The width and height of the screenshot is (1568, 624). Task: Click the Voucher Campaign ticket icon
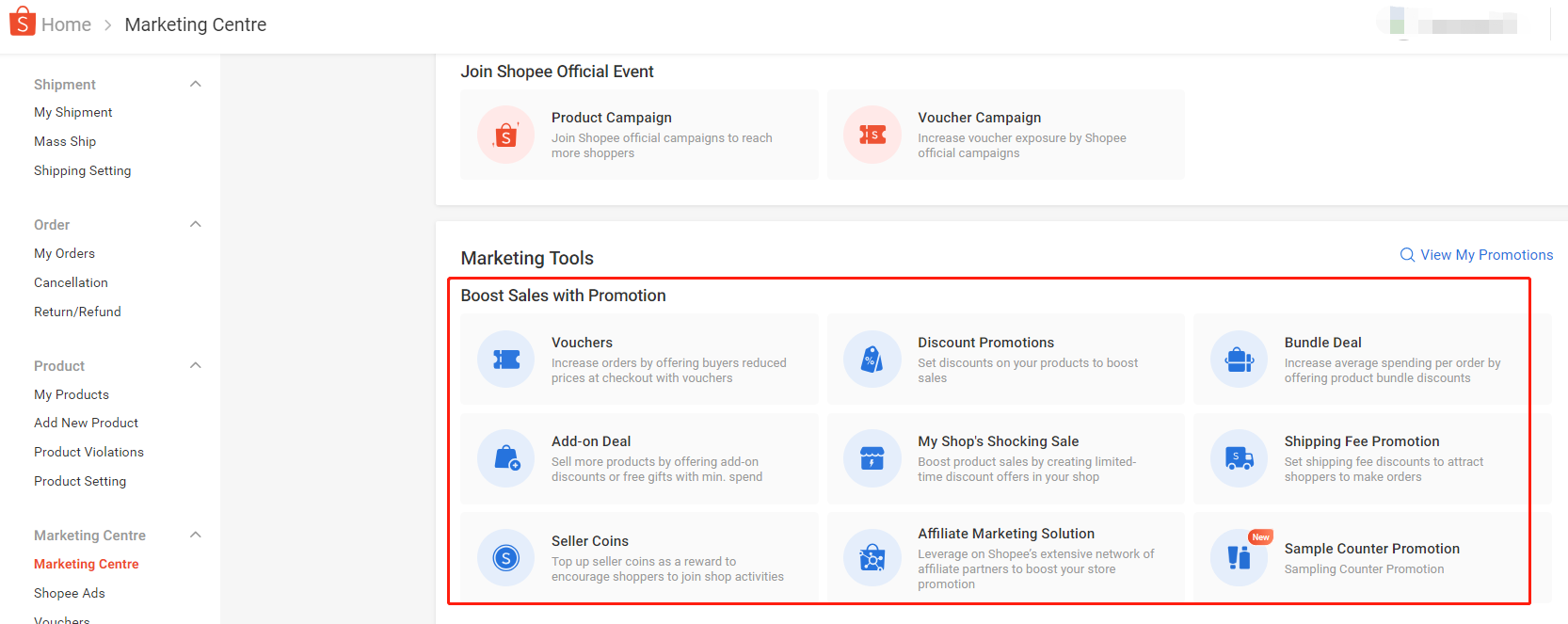pyautogui.click(x=872, y=135)
